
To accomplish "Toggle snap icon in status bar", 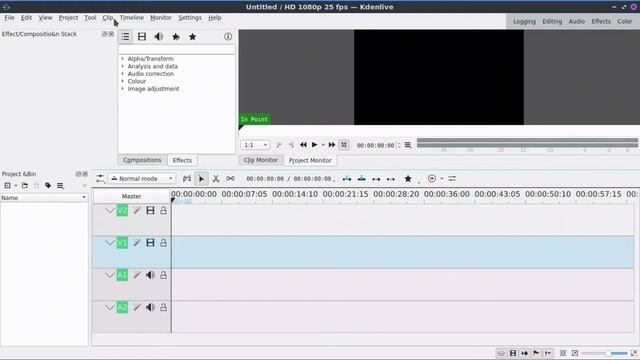I will click(548, 353).
